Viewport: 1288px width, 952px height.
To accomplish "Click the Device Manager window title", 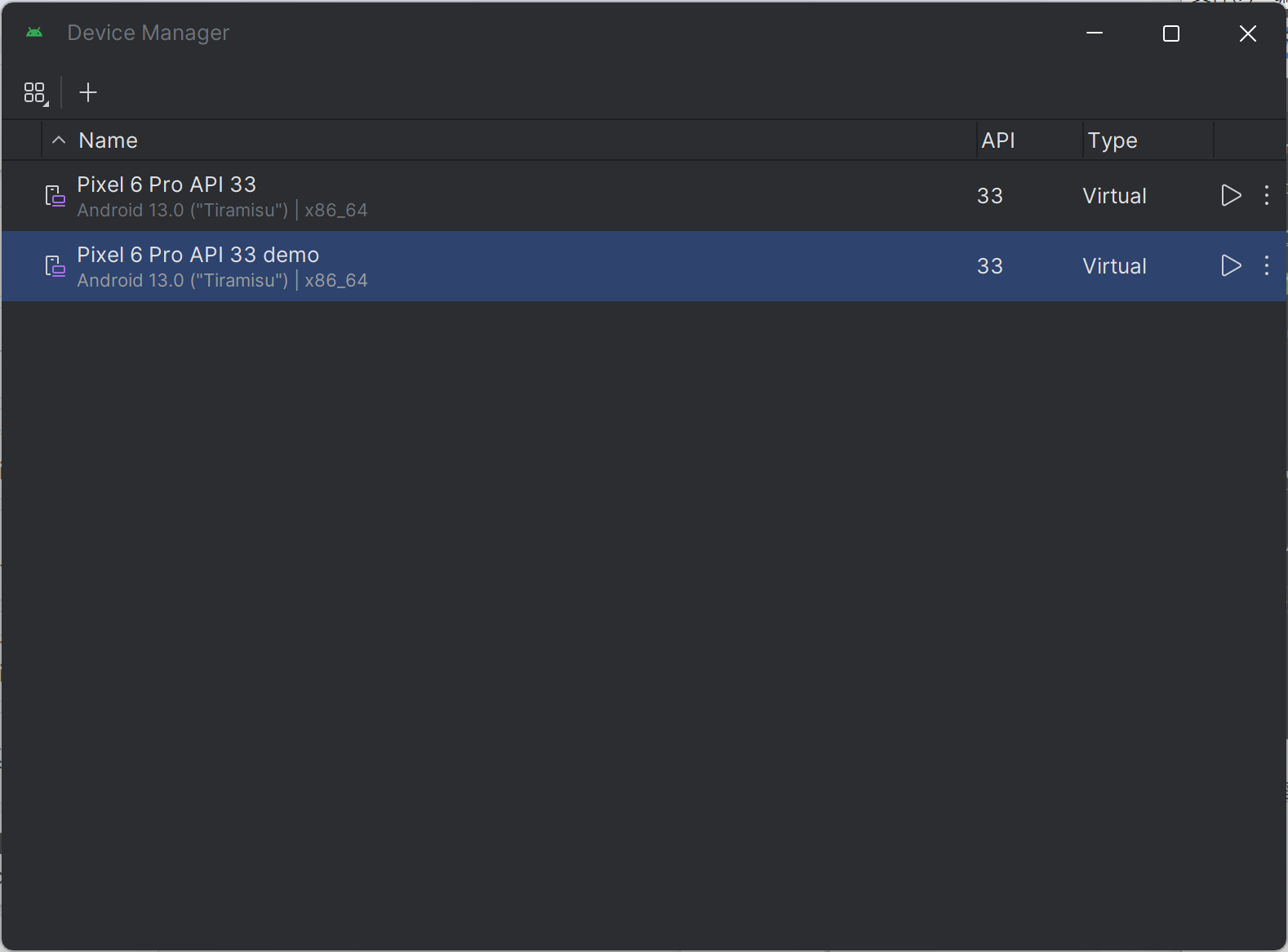I will tap(148, 33).
